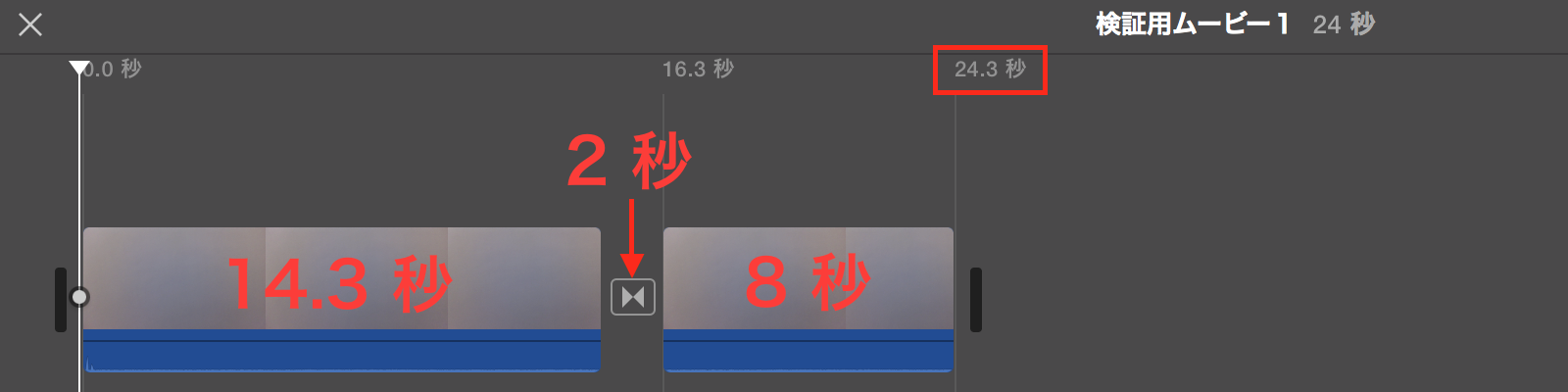
Task: Click the red 2 秒 annotation text
Action: pos(629,162)
